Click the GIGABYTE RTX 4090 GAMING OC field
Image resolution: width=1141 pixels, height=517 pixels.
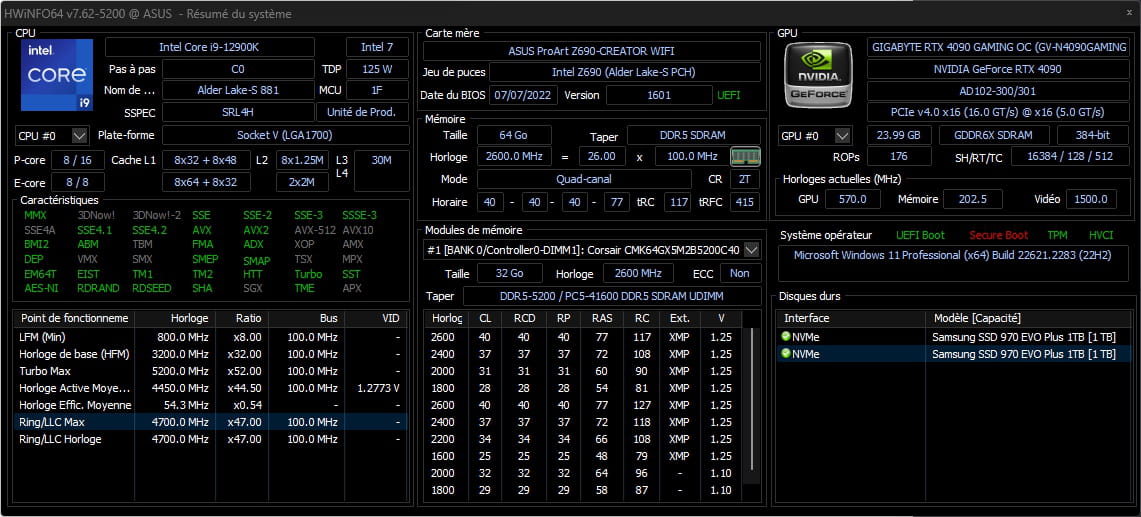click(x=999, y=47)
